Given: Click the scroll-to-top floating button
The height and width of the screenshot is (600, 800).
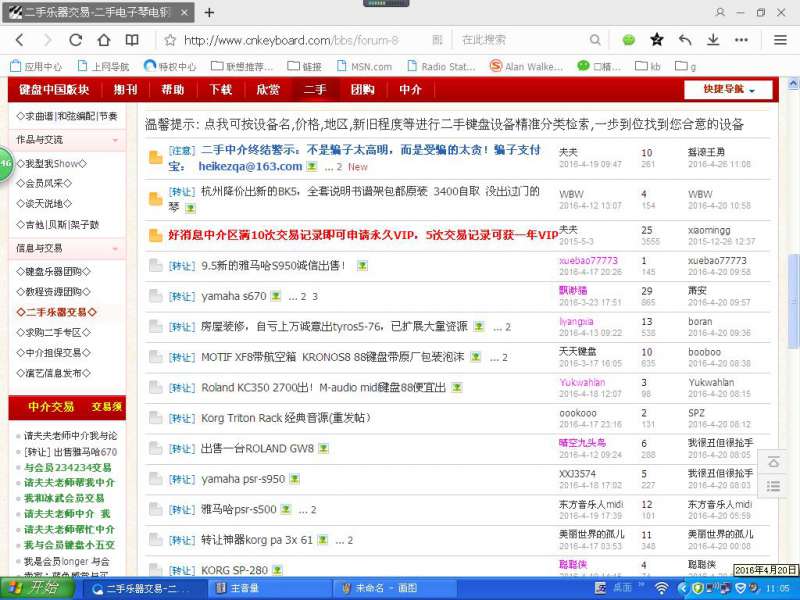Looking at the screenshot, I should 772,463.
